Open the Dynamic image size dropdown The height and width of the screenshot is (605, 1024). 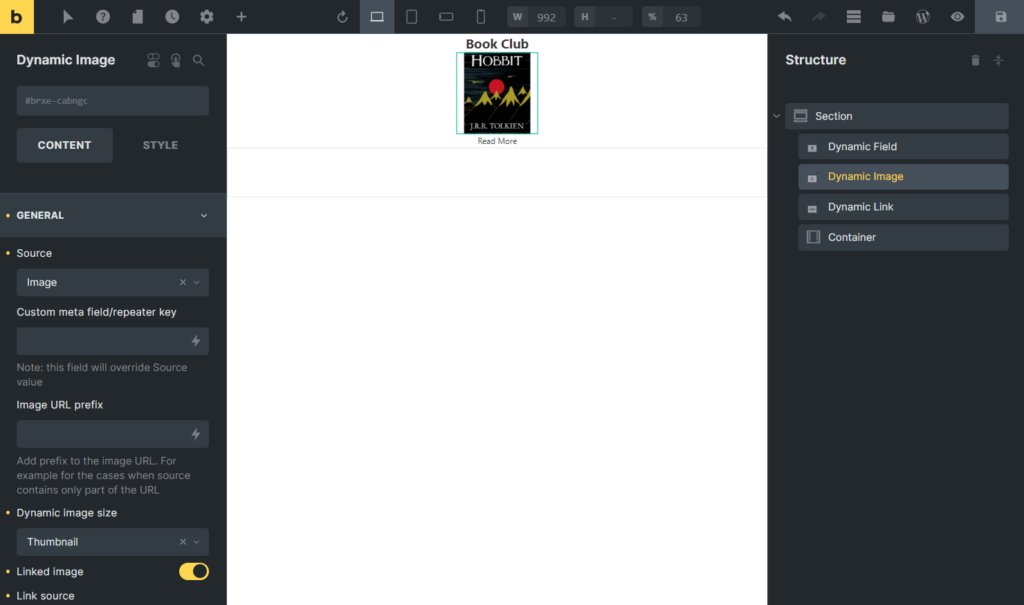click(112, 542)
